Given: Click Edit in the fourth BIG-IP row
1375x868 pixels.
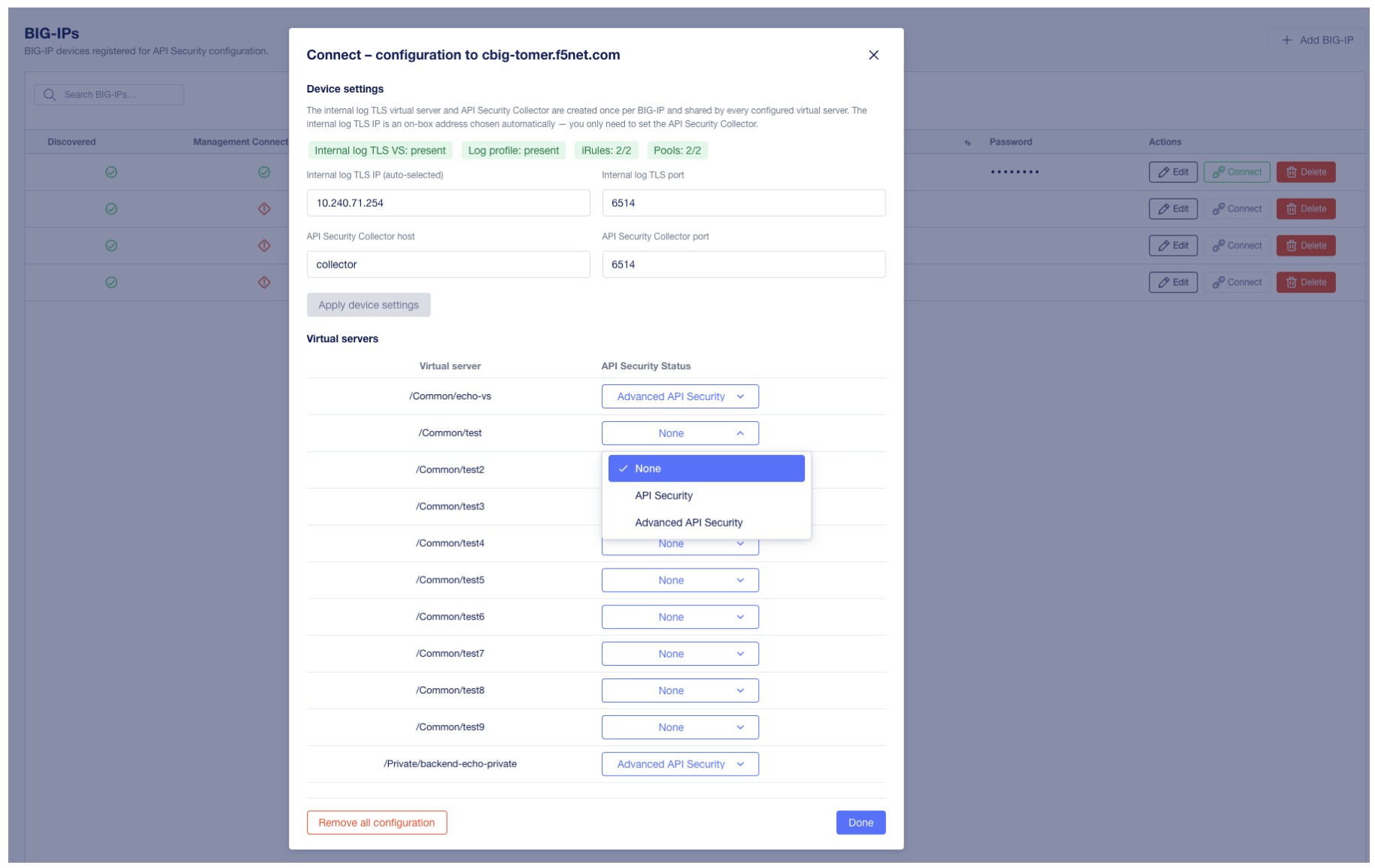Looking at the screenshot, I should point(1173,283).
